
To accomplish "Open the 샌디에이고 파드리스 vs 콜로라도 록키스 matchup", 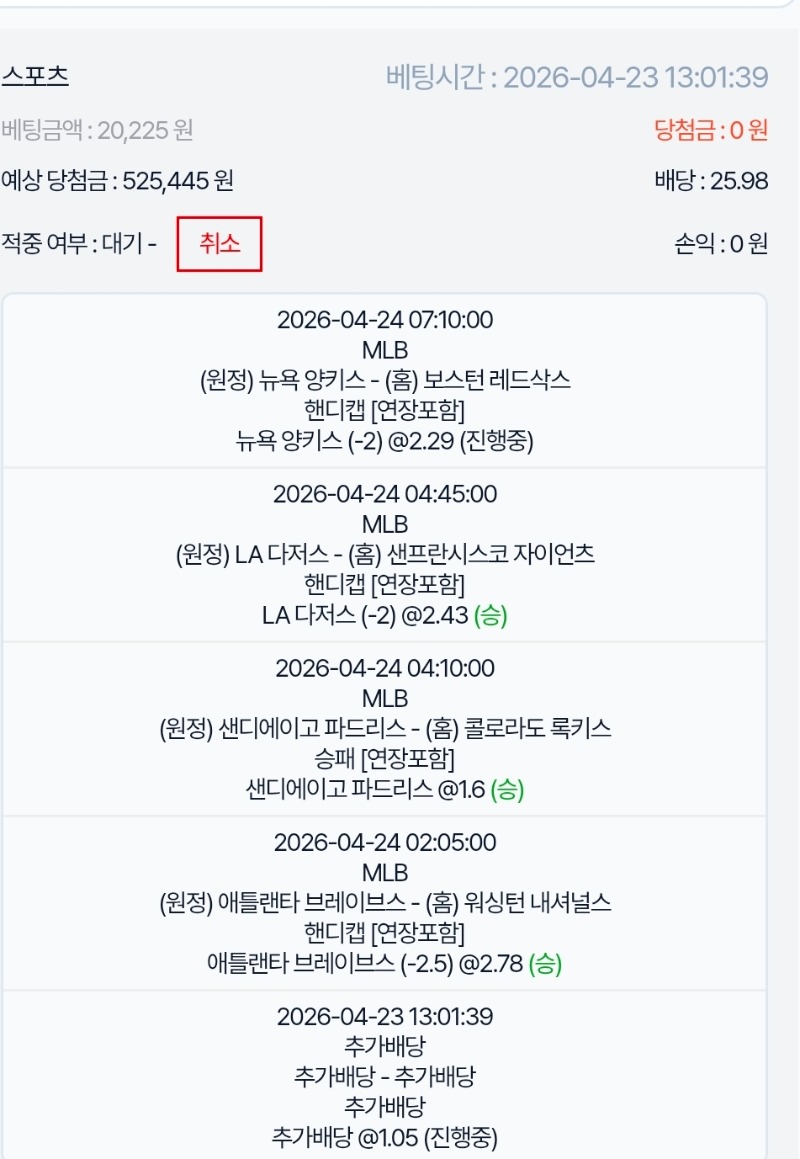I will point(385,729).
